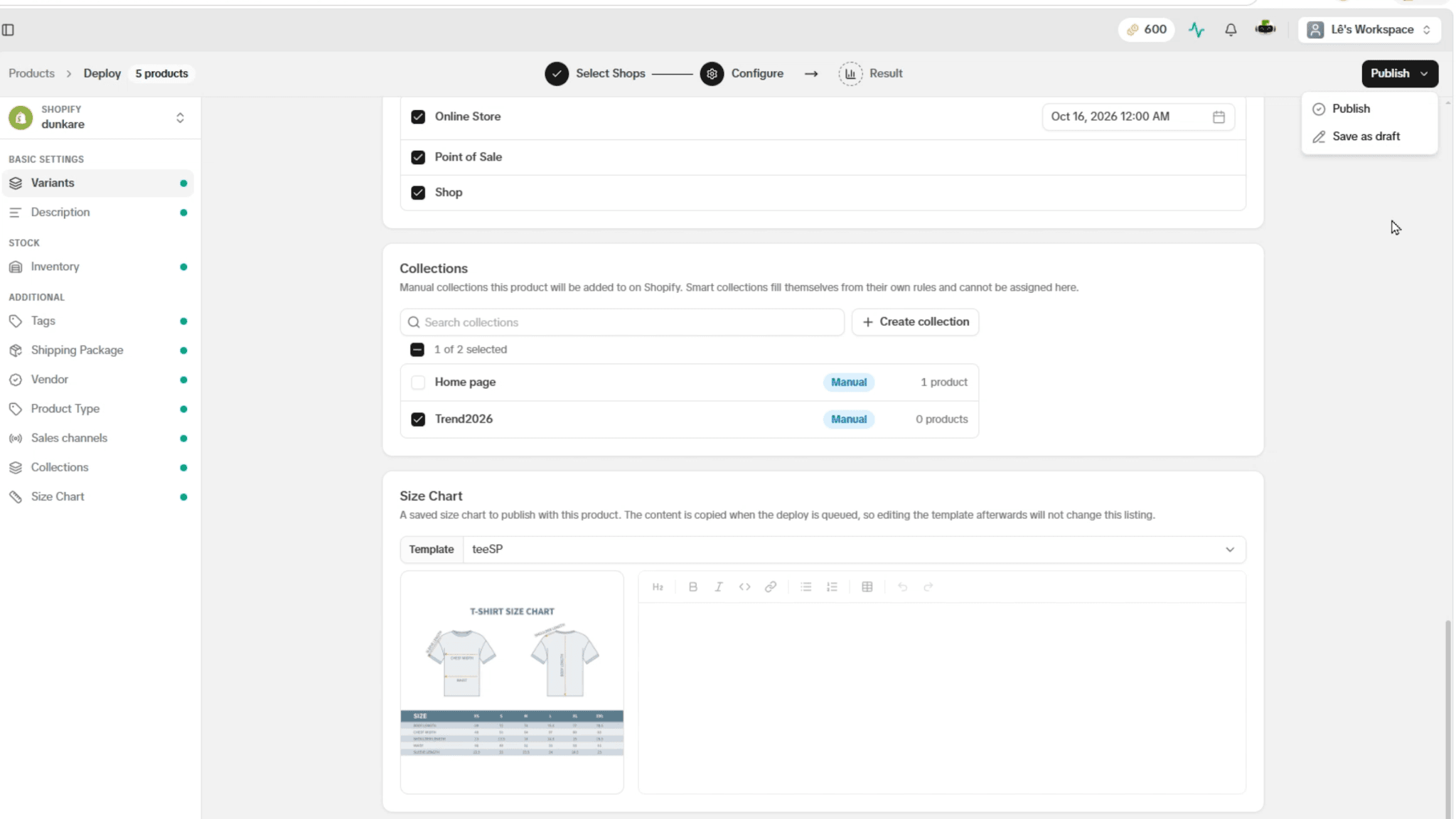Toggle the sidebar panel icon
This screenshot has width=1456, height=819.
coord(9,30)
